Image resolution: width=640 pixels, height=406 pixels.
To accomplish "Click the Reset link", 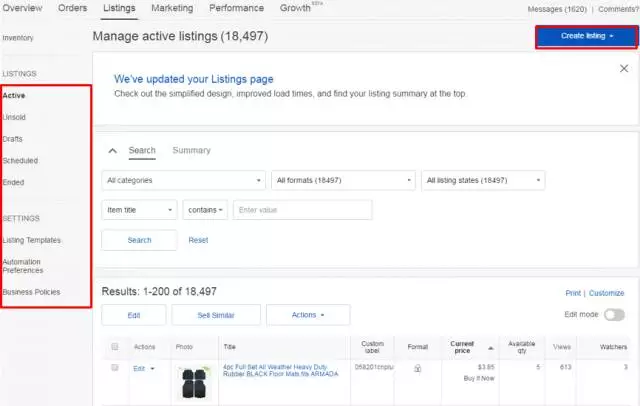I will tap(198, 240).
